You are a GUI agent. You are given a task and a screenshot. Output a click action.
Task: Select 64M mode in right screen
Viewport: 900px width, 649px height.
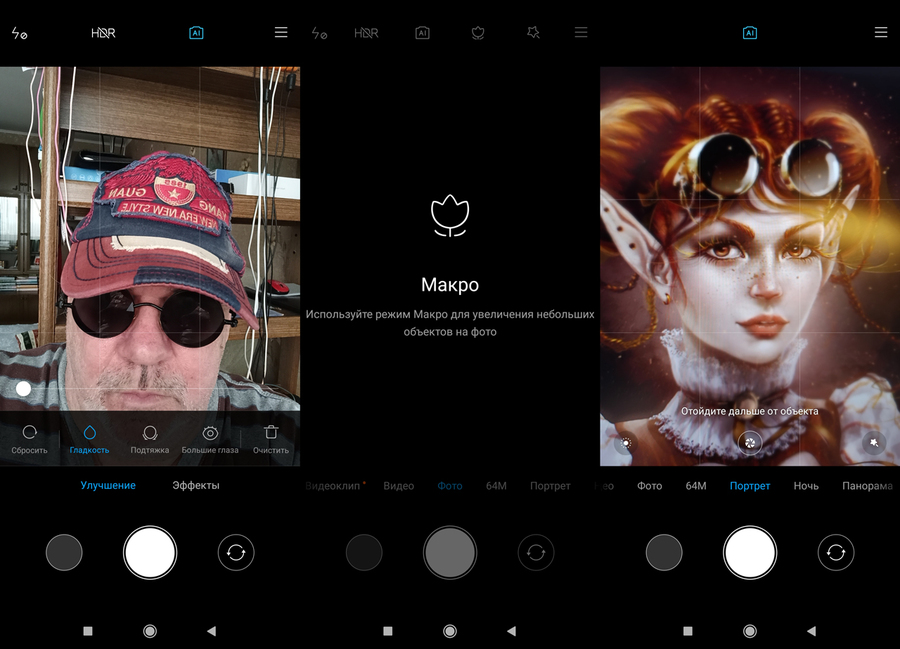696,486
